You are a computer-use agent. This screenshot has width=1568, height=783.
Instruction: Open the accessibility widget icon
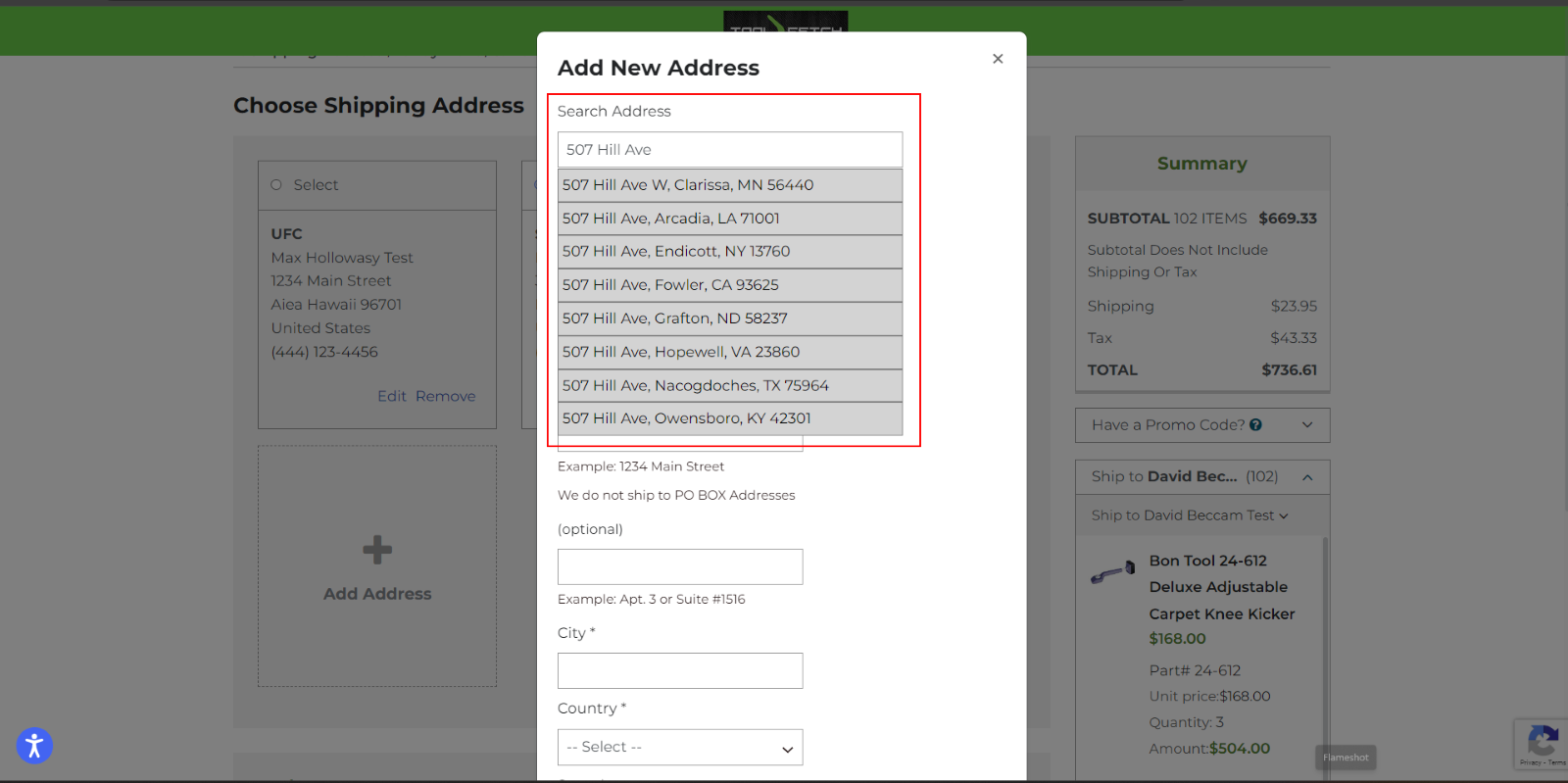tap(34, 746)
